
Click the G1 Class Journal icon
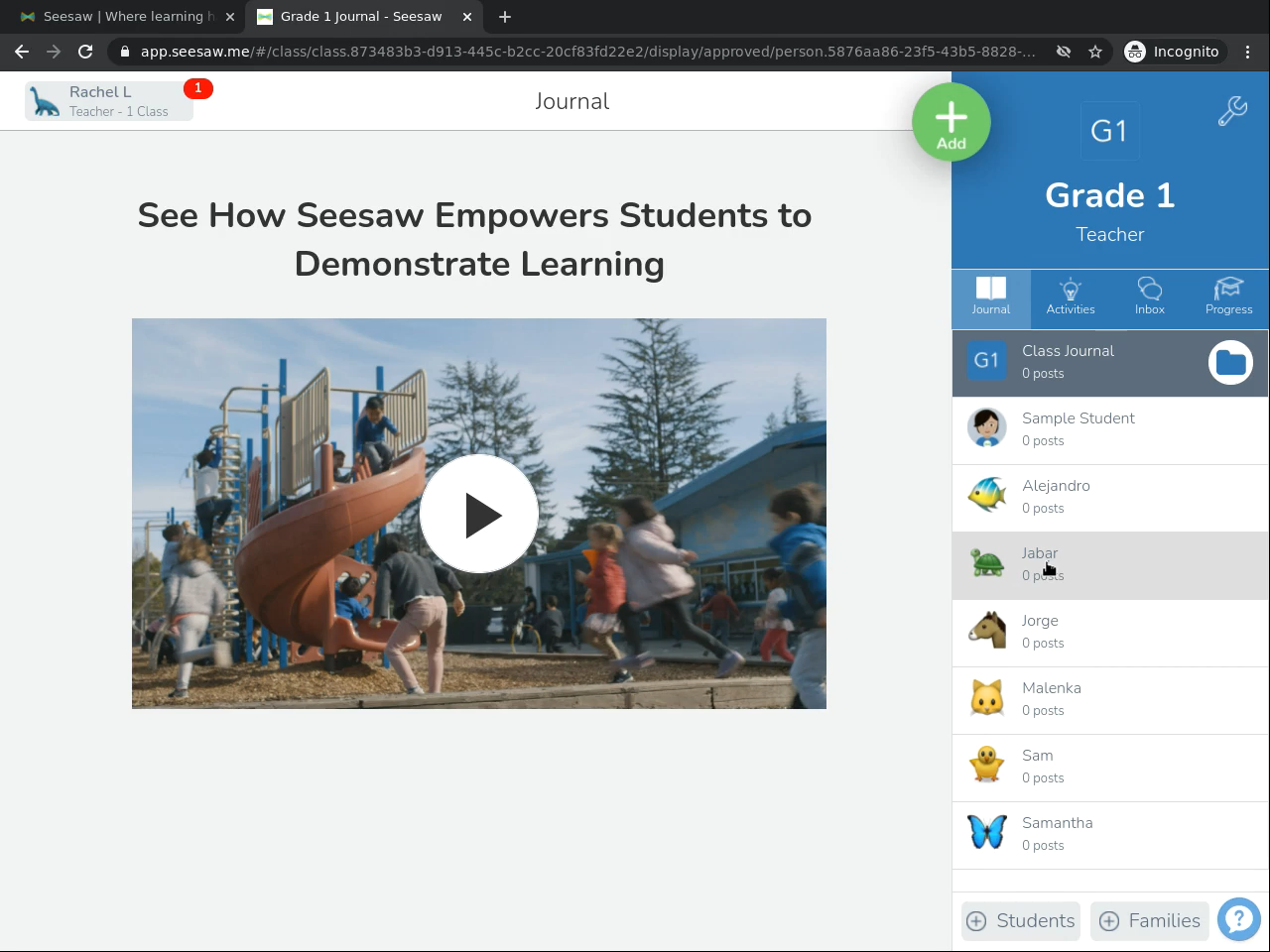click(x=986, y=360)
